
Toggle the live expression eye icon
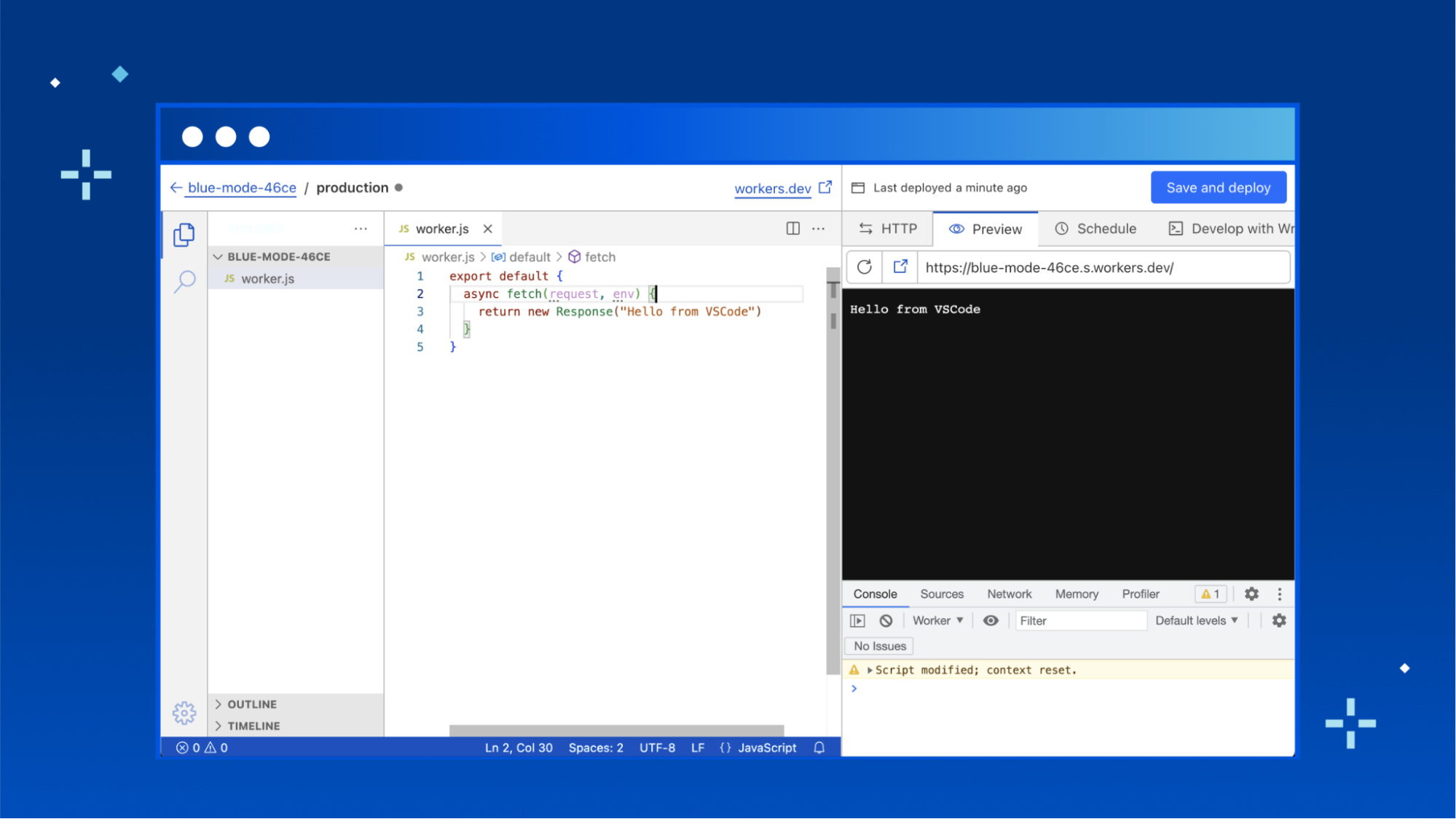(x=991, y=620)
